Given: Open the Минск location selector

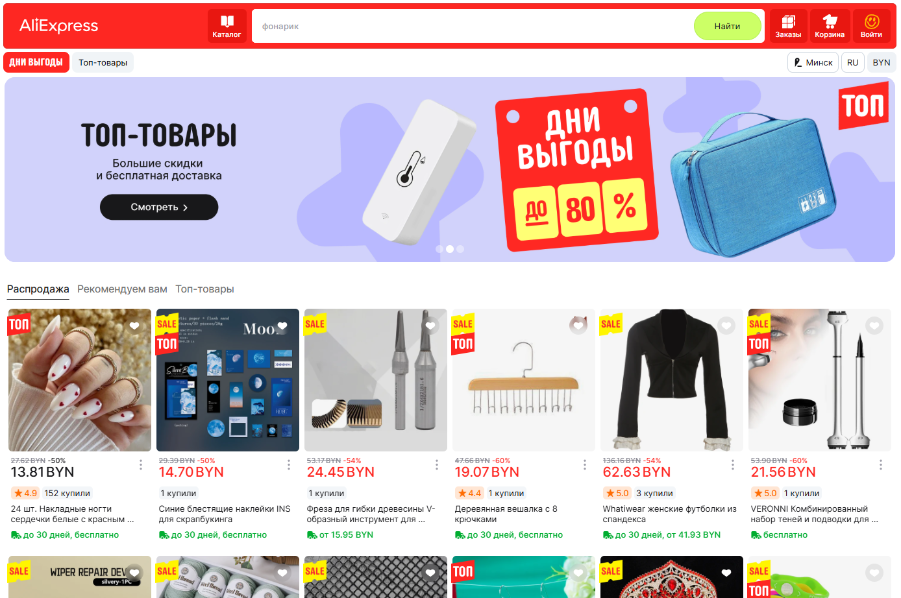Looking at the screenshot, I should coord(813,63).
